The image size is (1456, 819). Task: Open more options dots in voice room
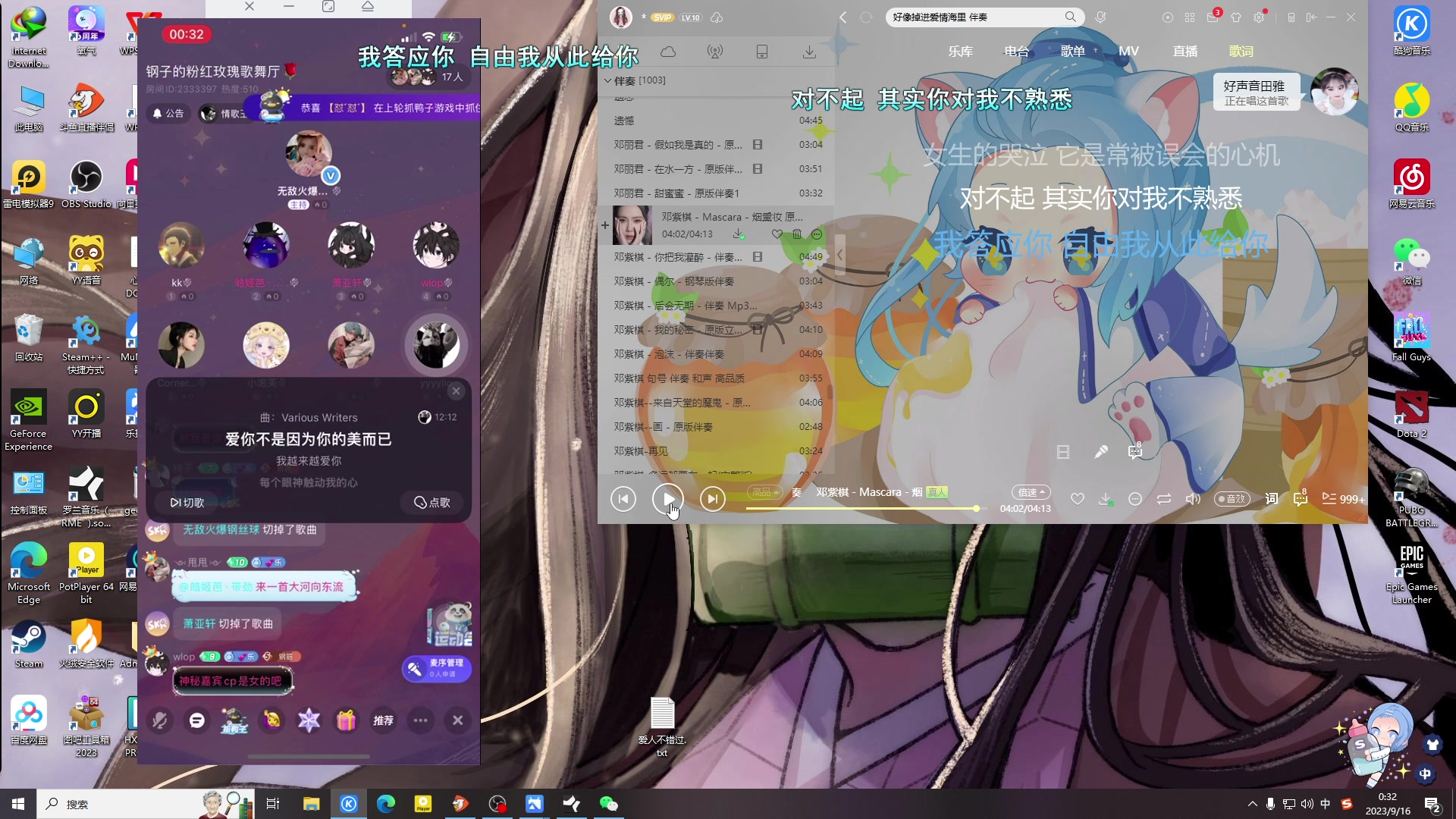coord(420,720)
